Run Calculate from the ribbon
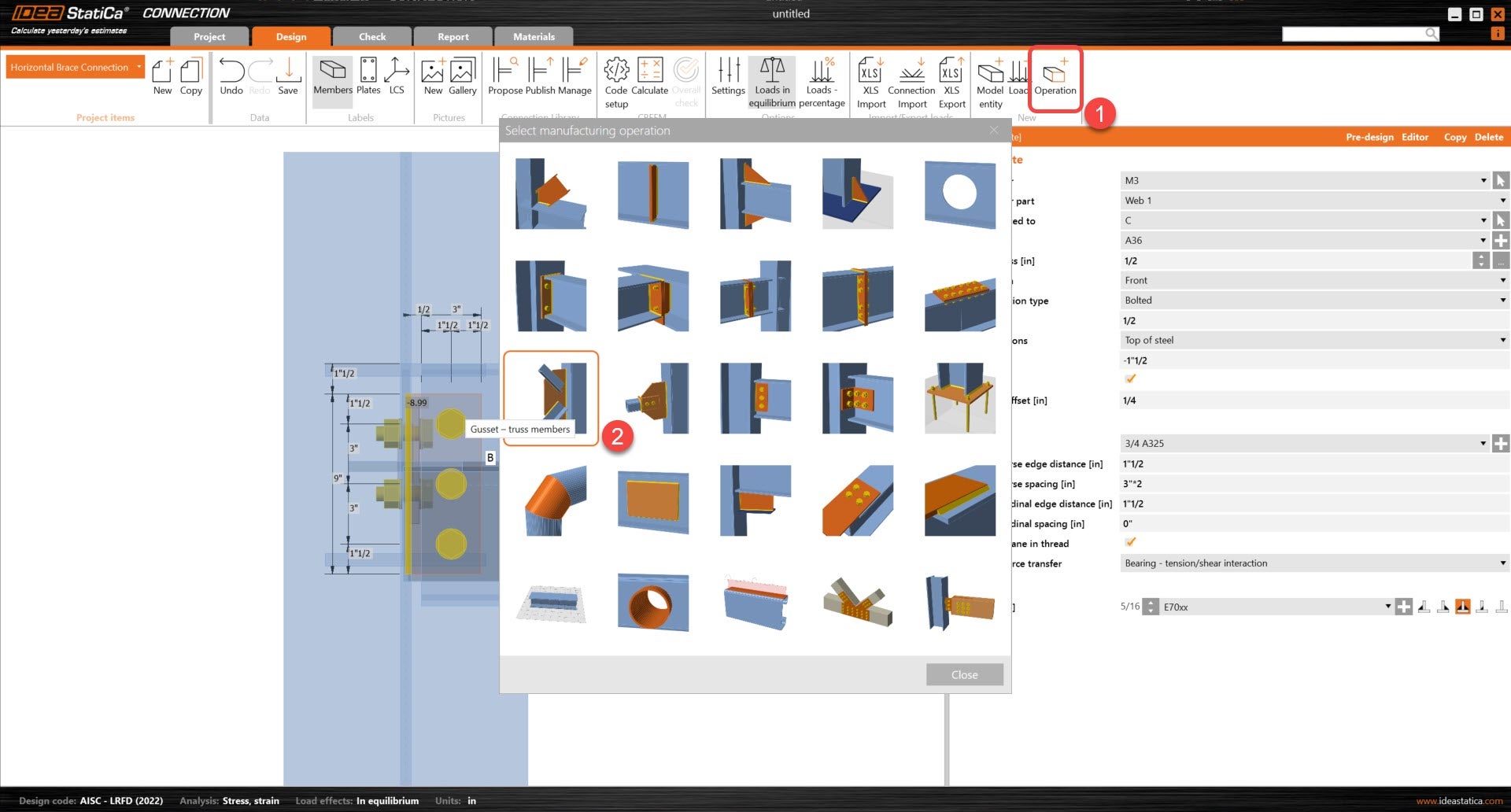The width and height of the screenshot is (1511, 812). click(648, 77)
